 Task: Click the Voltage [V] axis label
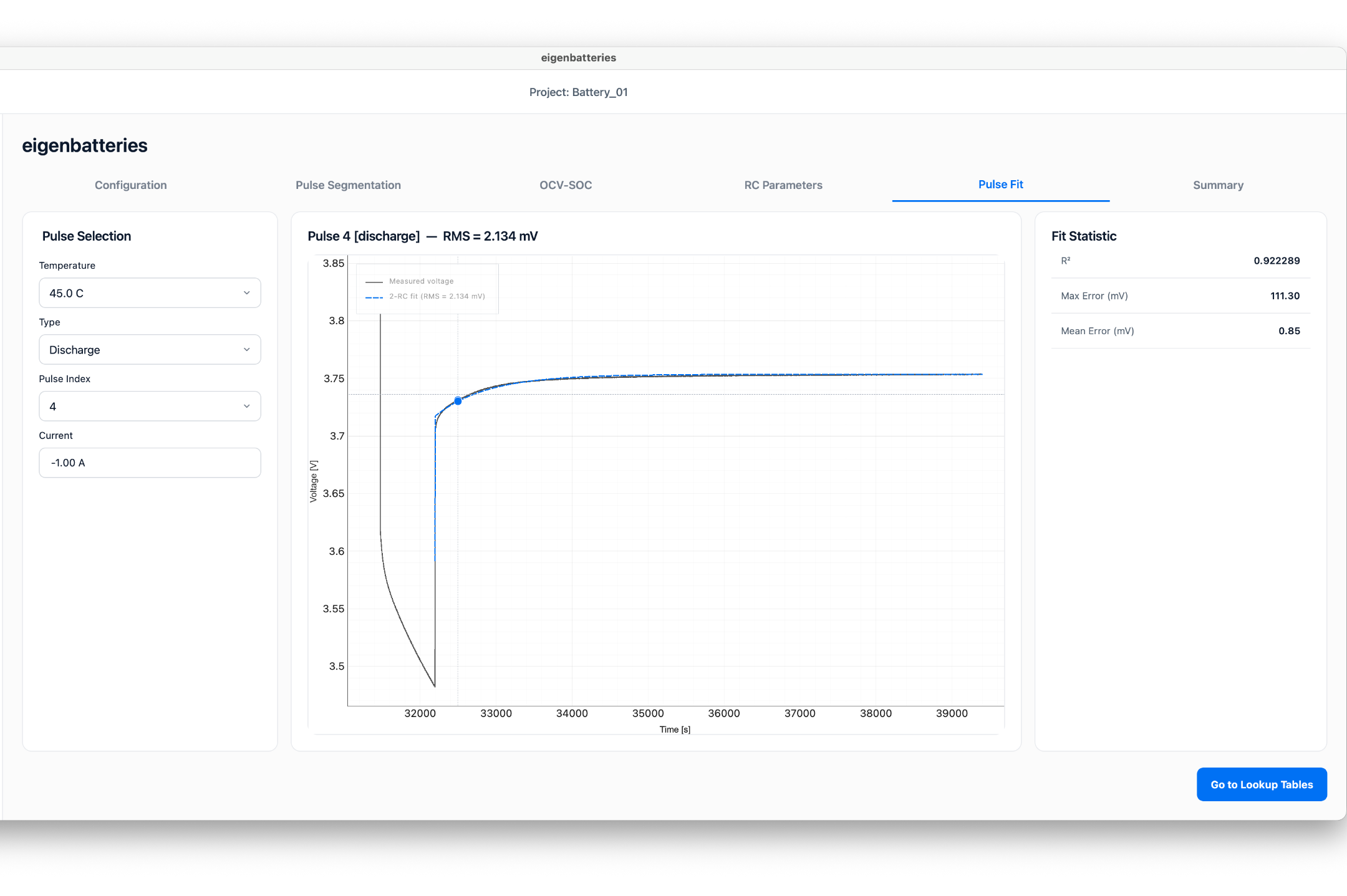314,481
